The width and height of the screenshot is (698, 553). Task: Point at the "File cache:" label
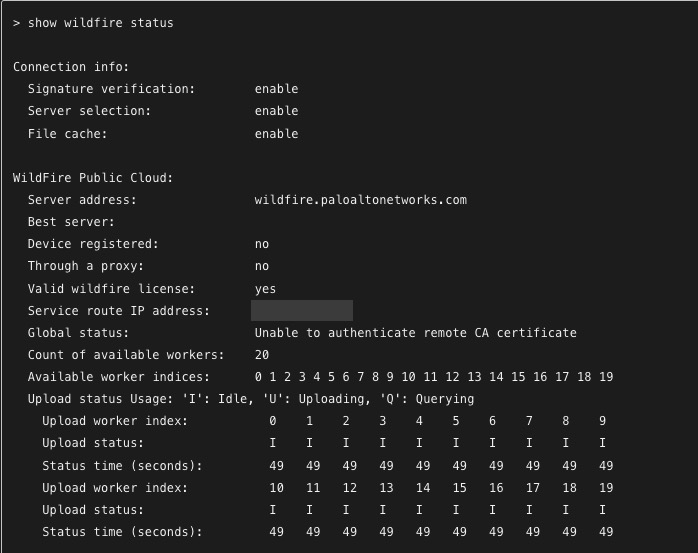(x=67, y=134)
